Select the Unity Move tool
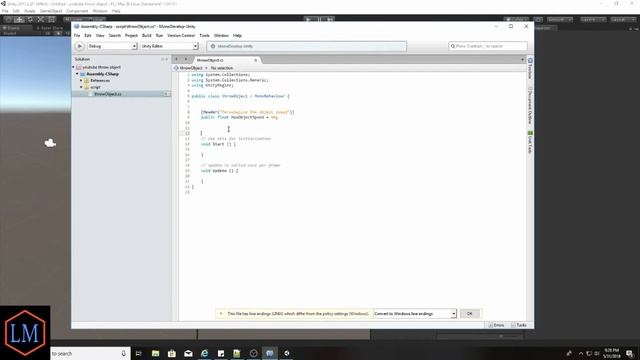 coord(19,19)
